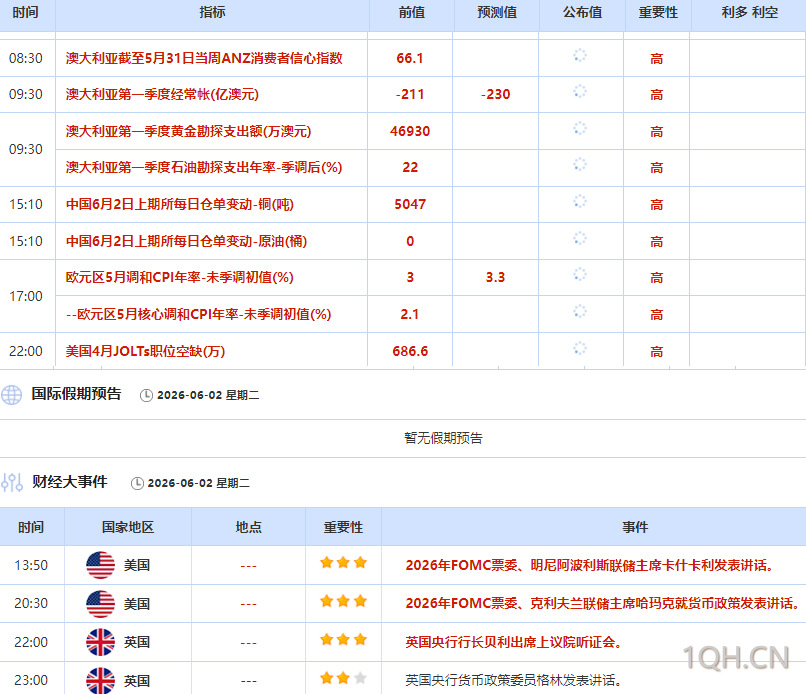Open 澳大利亚第一季度经常帐(亿澳元) indicator
806x694 pixels.
pyautogui.click(x=162, y=94)
